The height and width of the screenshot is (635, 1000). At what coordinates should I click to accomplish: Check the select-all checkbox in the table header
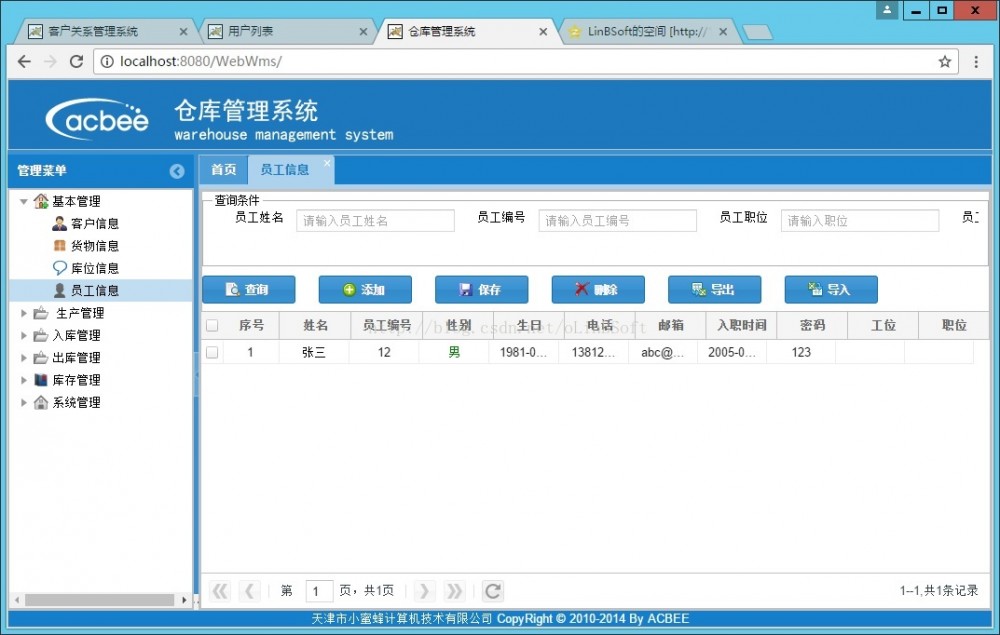click(x=214, y=324)
